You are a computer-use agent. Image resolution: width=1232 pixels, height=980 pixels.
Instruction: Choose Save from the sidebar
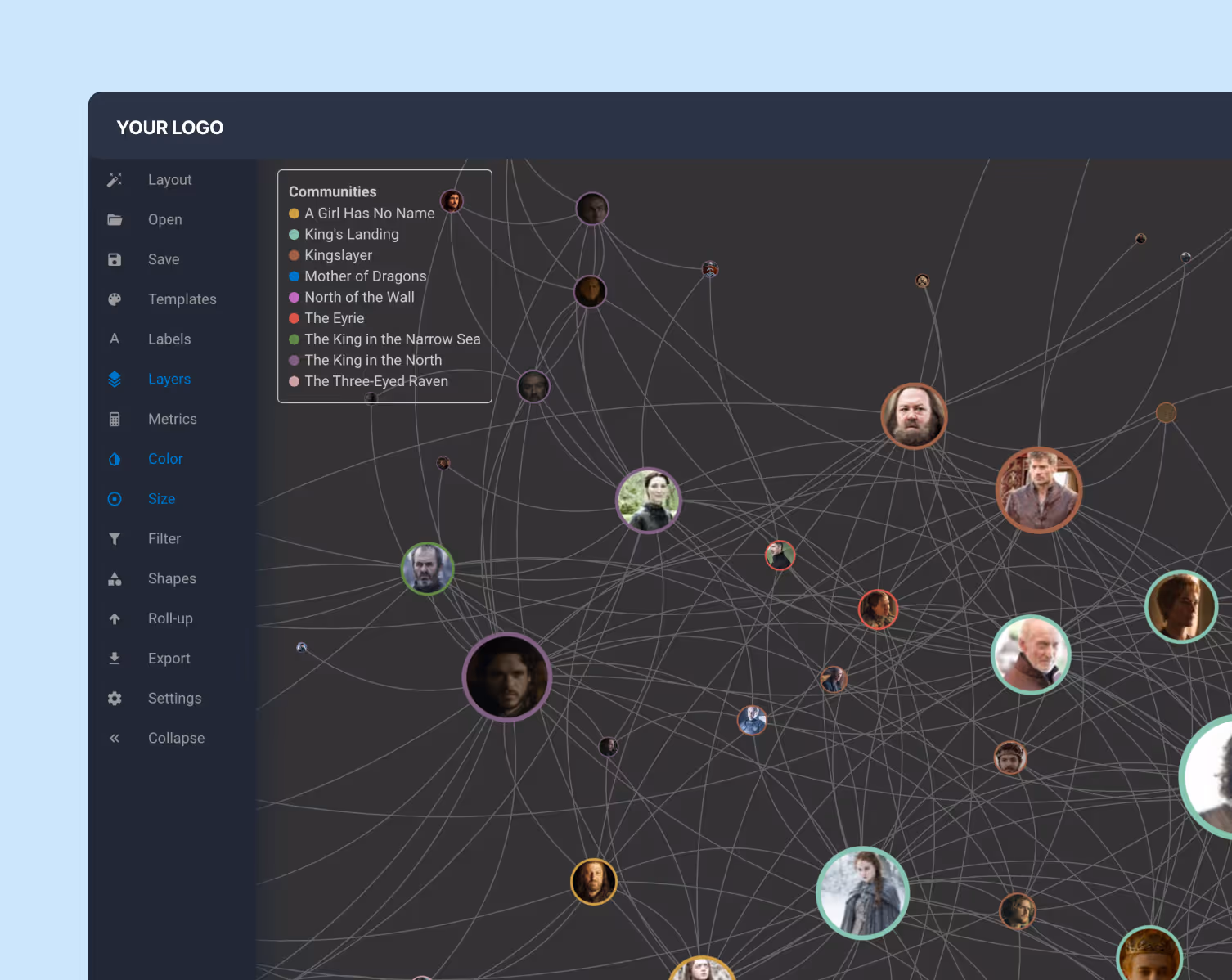click(164, 259)
